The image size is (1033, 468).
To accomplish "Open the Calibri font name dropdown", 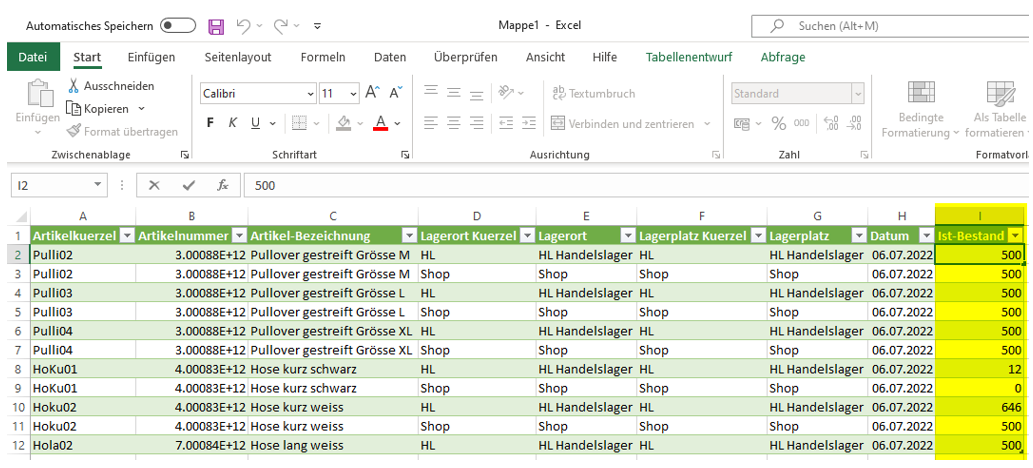I will point(310,94).
